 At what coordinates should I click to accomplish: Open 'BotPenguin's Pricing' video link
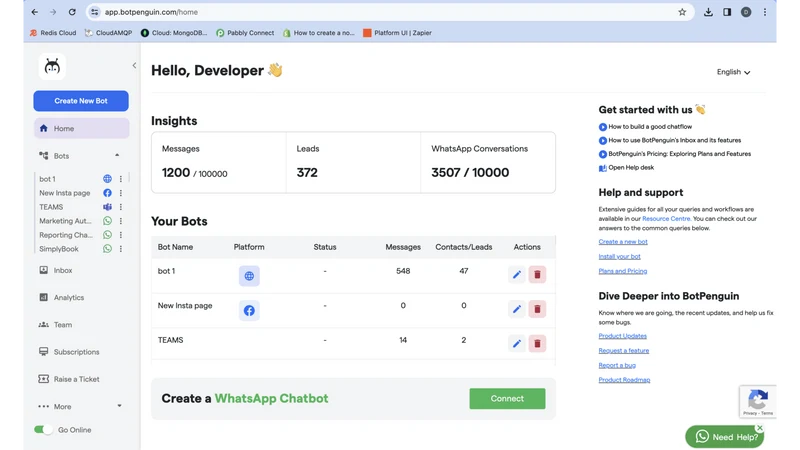[x=674, y=154]
